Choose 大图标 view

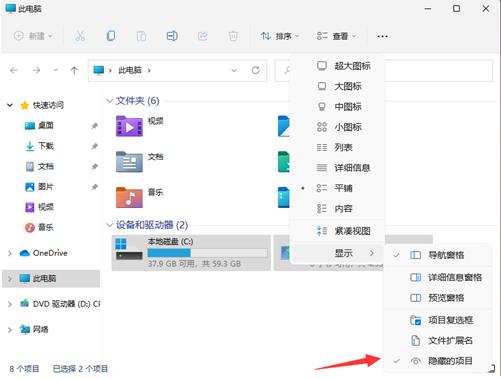click(x=337, y=86)
